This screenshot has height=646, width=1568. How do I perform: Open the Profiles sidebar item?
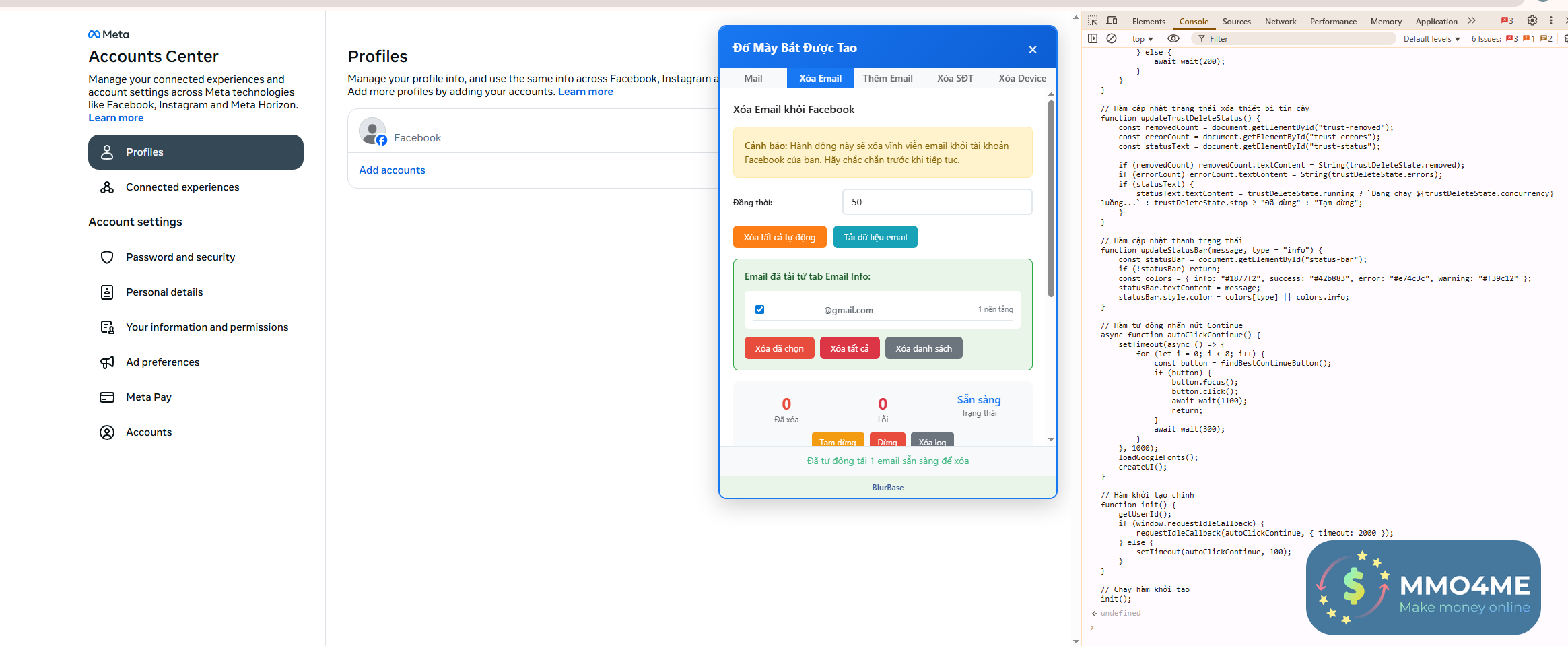[x=196, y=152]
